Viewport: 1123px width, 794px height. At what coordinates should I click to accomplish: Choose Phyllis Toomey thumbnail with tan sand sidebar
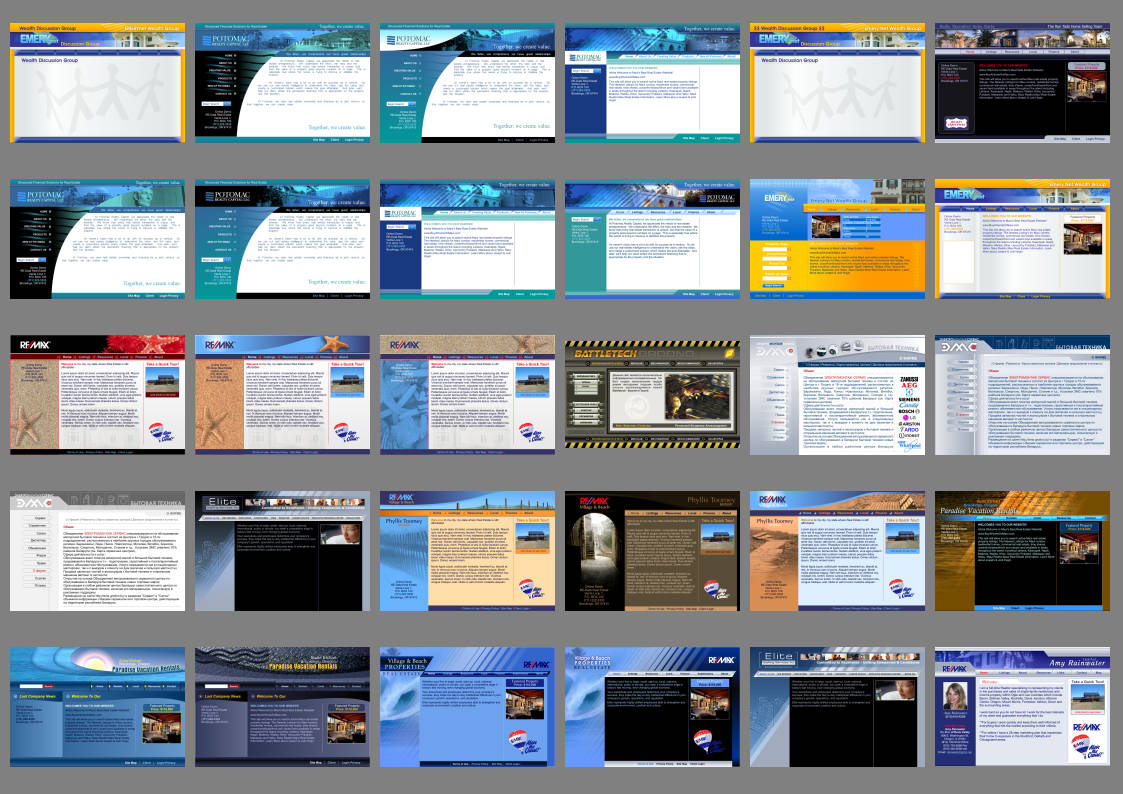(837, 551)
